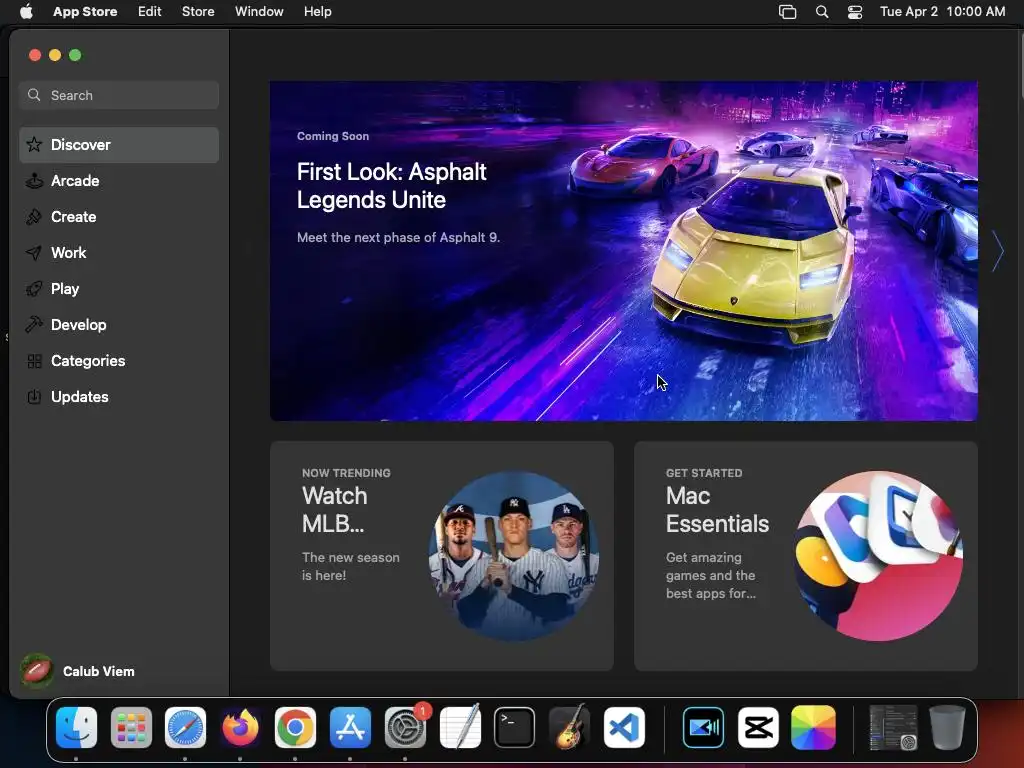This screenshot has width=1024, height=768.
Task: Click the MLB players circular image
Action: [x=514, y=556]
